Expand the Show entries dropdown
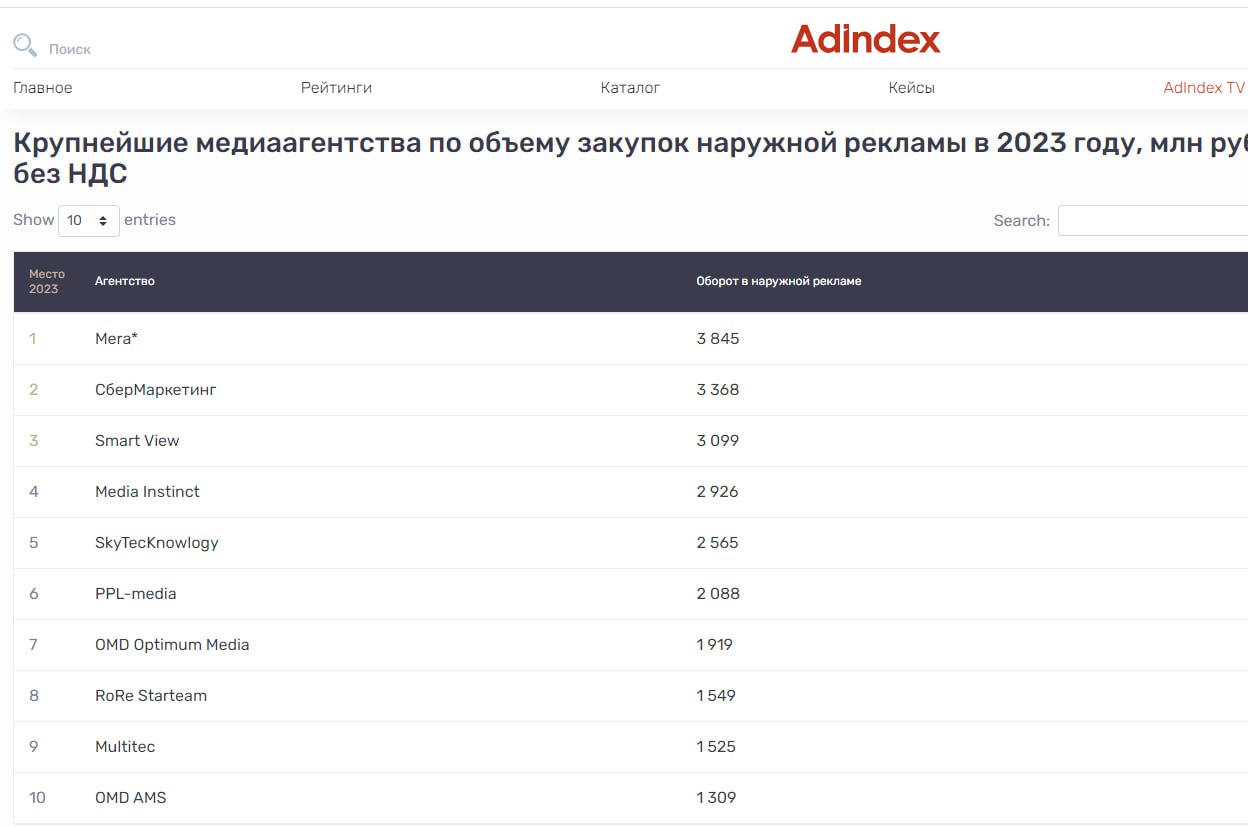1248x828 pixels. tap(89, 220)
